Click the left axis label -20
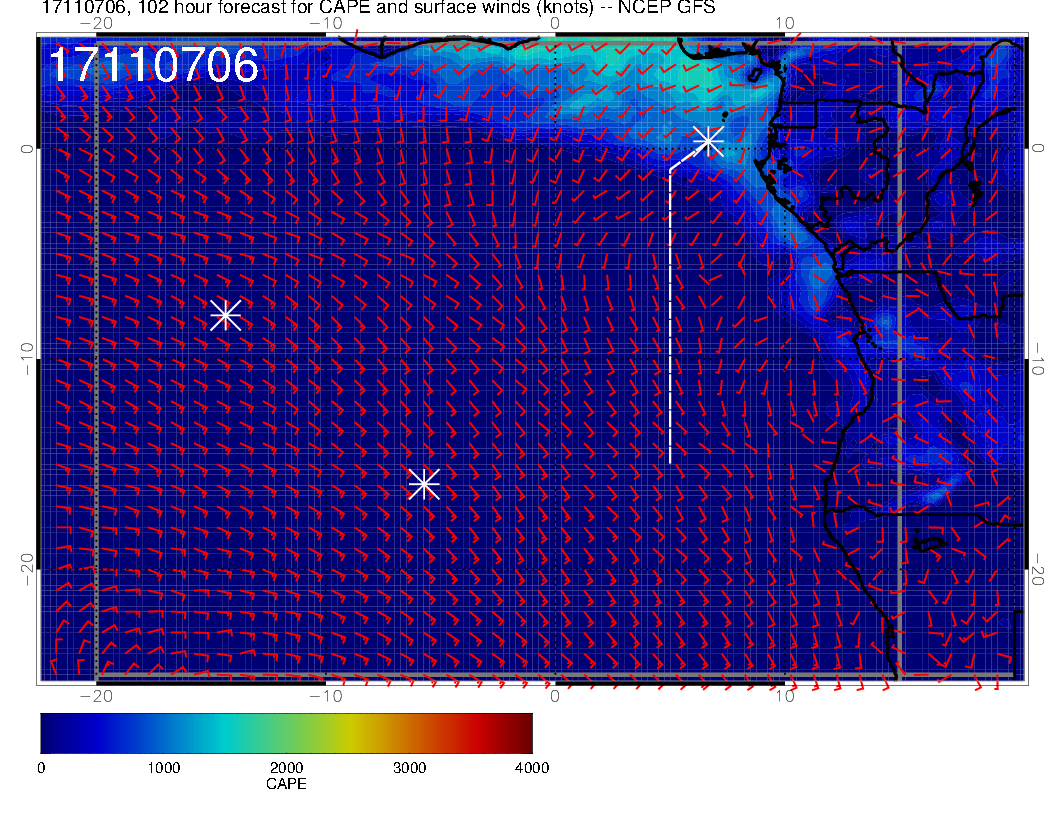Viewport: 1056px width, 816px height. pos(26,570)
